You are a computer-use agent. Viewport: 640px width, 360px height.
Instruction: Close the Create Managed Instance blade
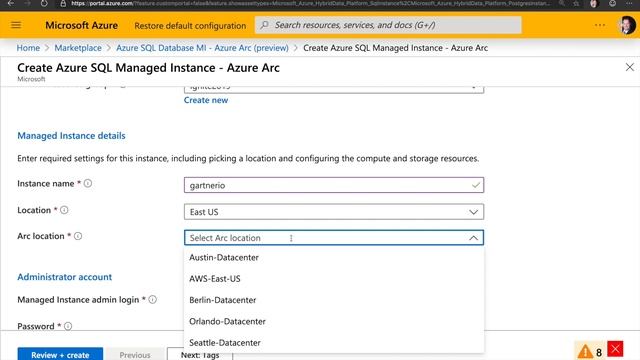[x=629, y=67]
